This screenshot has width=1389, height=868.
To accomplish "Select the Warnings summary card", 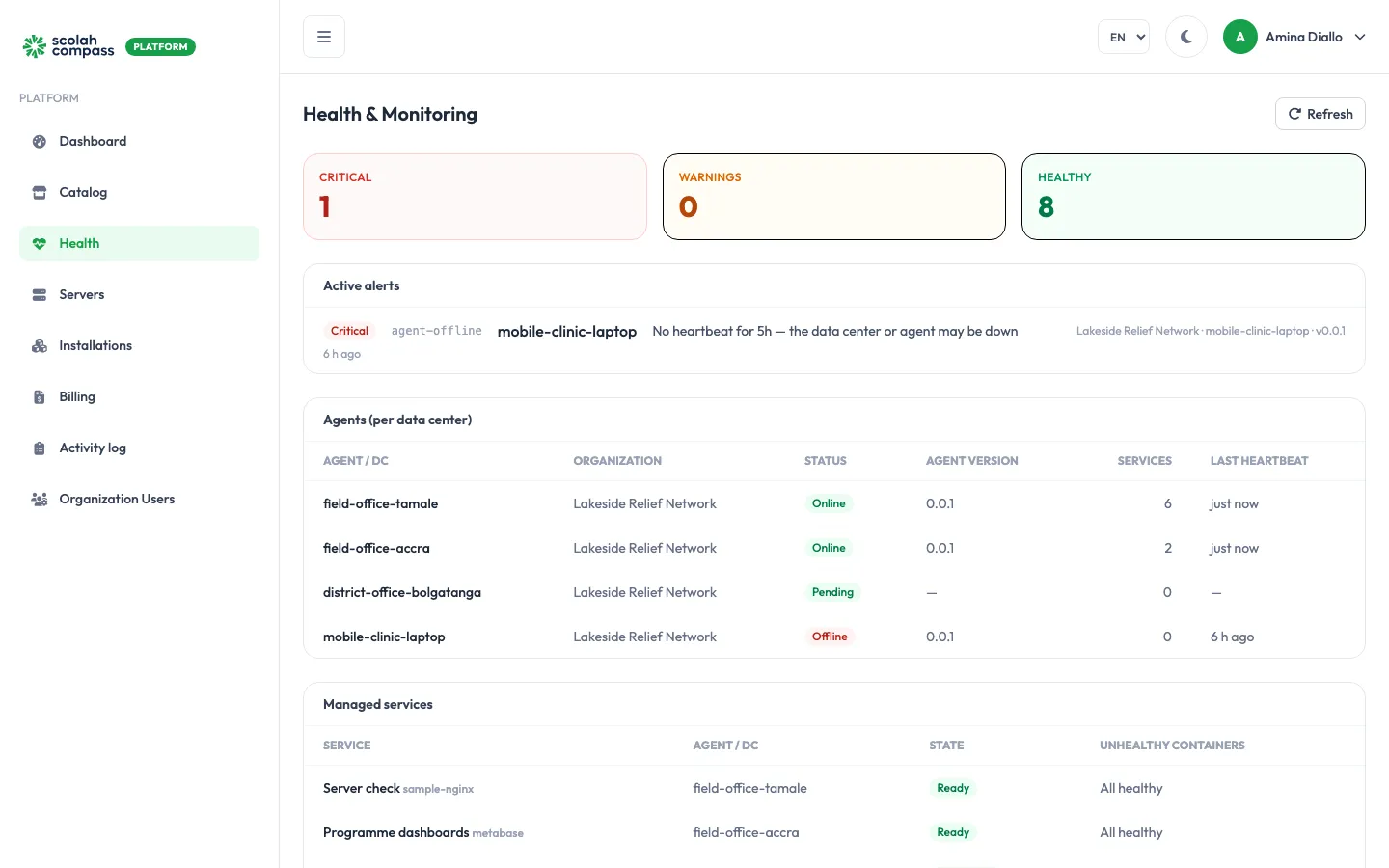I will click(x=834, y=197).
